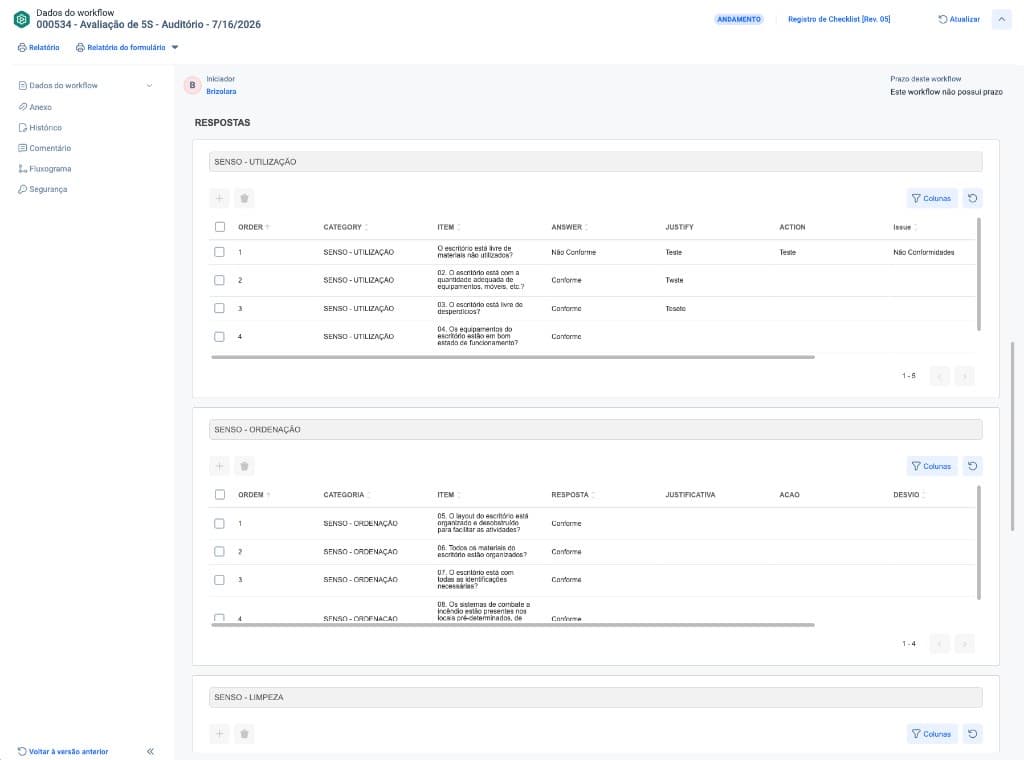The image size is (1024, 760).
Task: Collapse the sidebar with double chevron
Action: [150, 752]
